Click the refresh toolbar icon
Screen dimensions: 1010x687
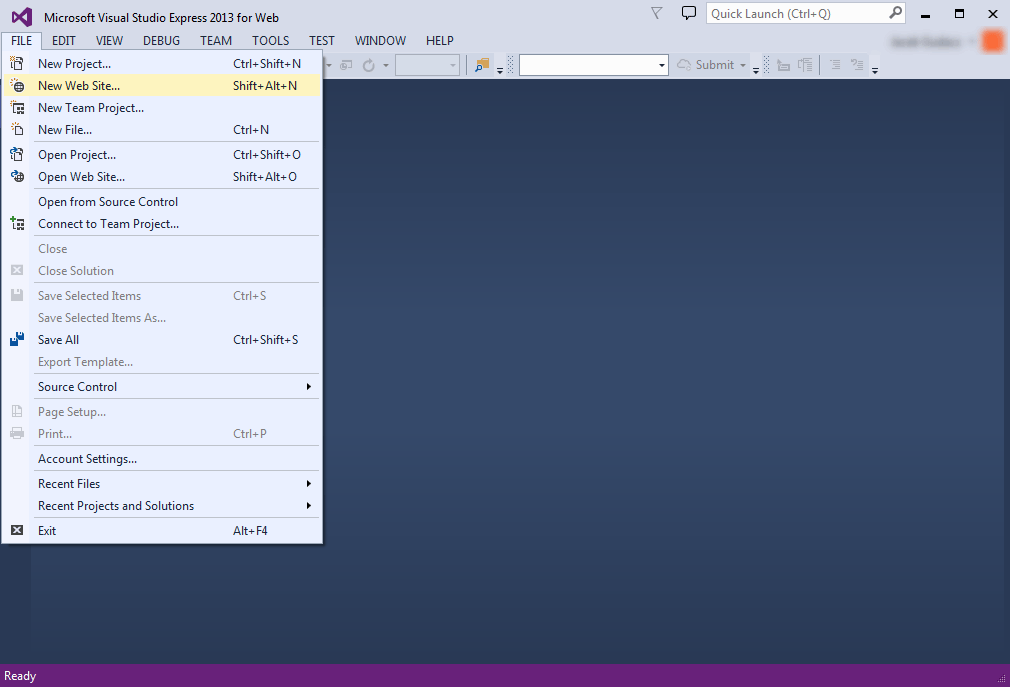[368, 65]
